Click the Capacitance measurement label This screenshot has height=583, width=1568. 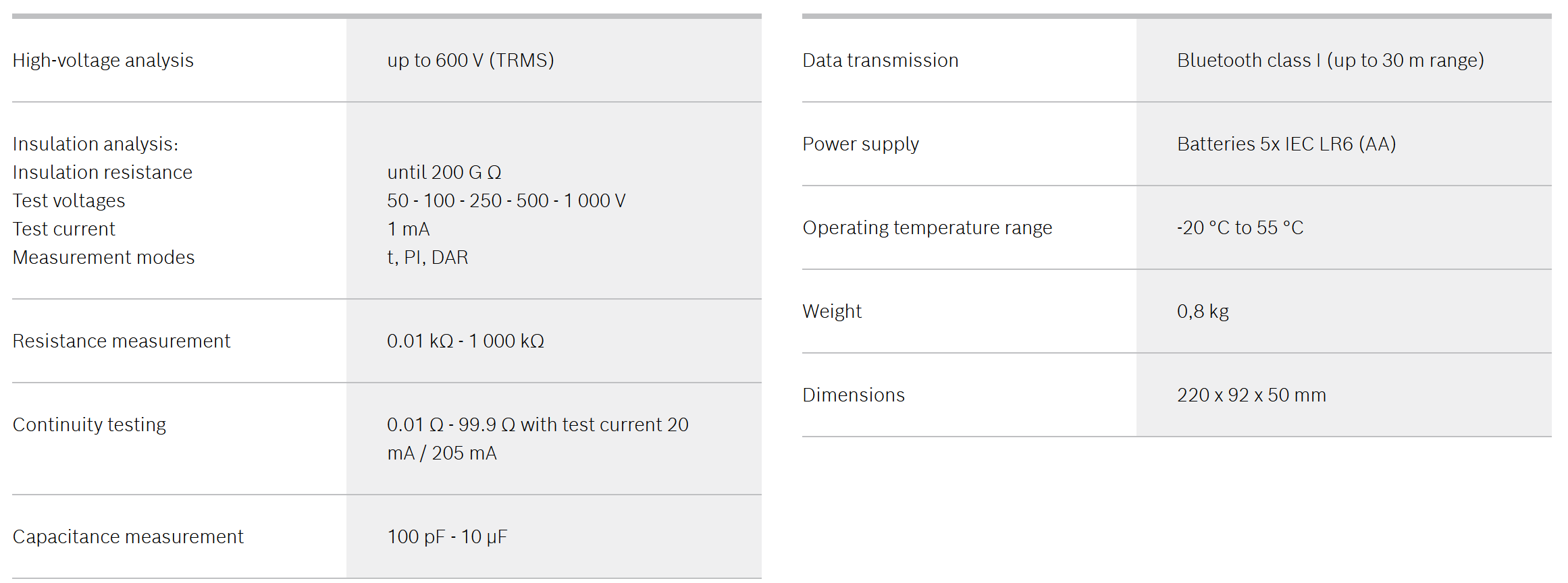pos(128,537)
